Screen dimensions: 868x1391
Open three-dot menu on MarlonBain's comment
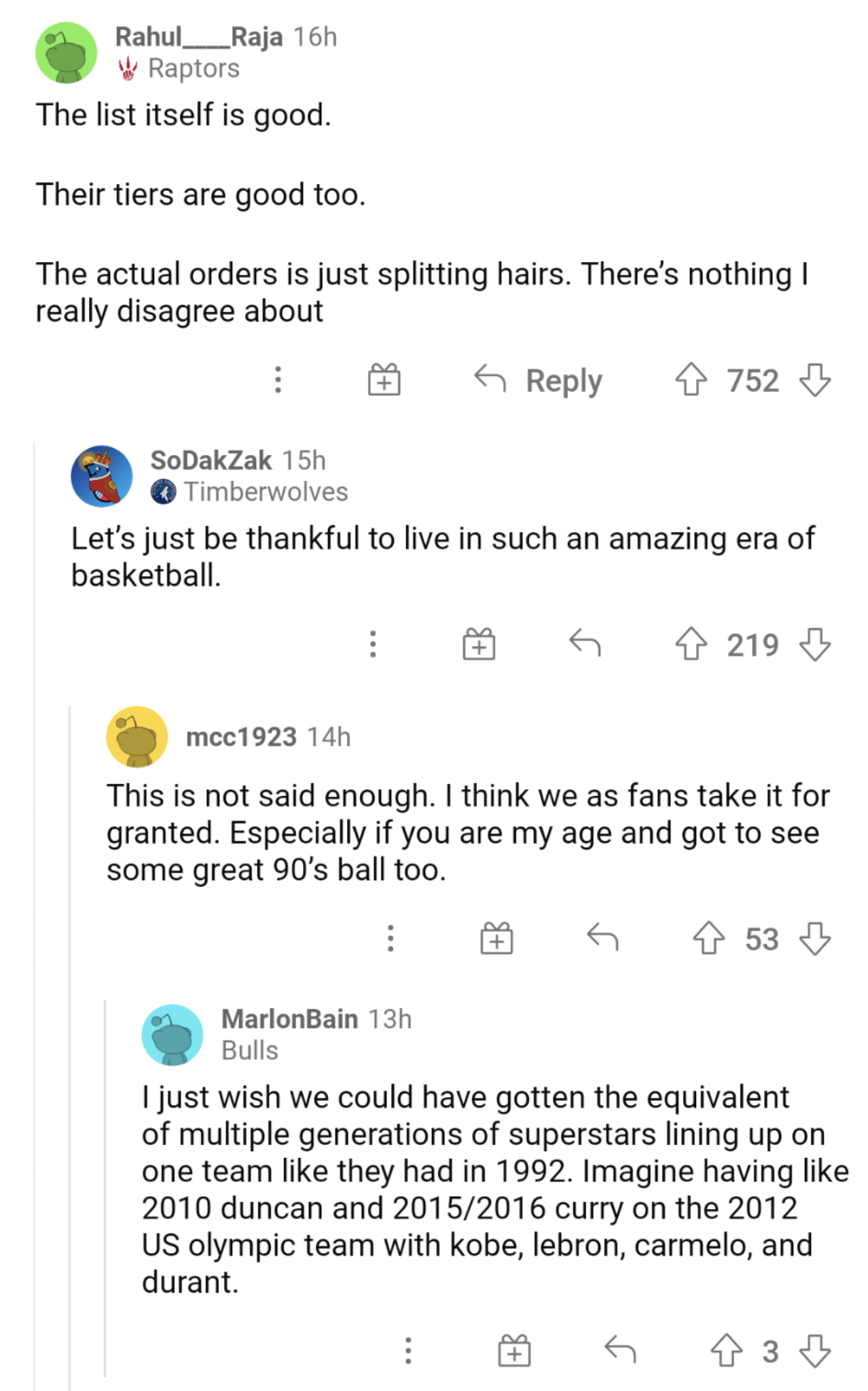pos(408,1350)
